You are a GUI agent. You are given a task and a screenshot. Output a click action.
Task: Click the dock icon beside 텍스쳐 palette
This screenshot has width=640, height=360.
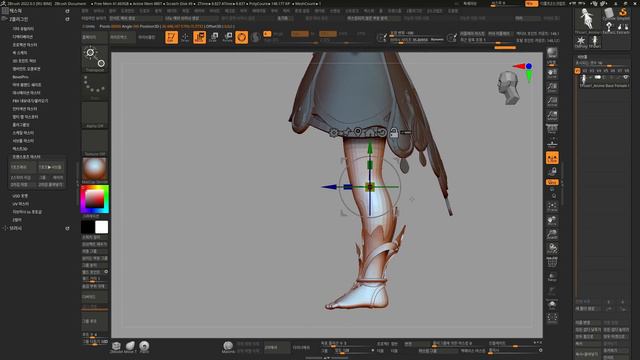pos(67,11)
